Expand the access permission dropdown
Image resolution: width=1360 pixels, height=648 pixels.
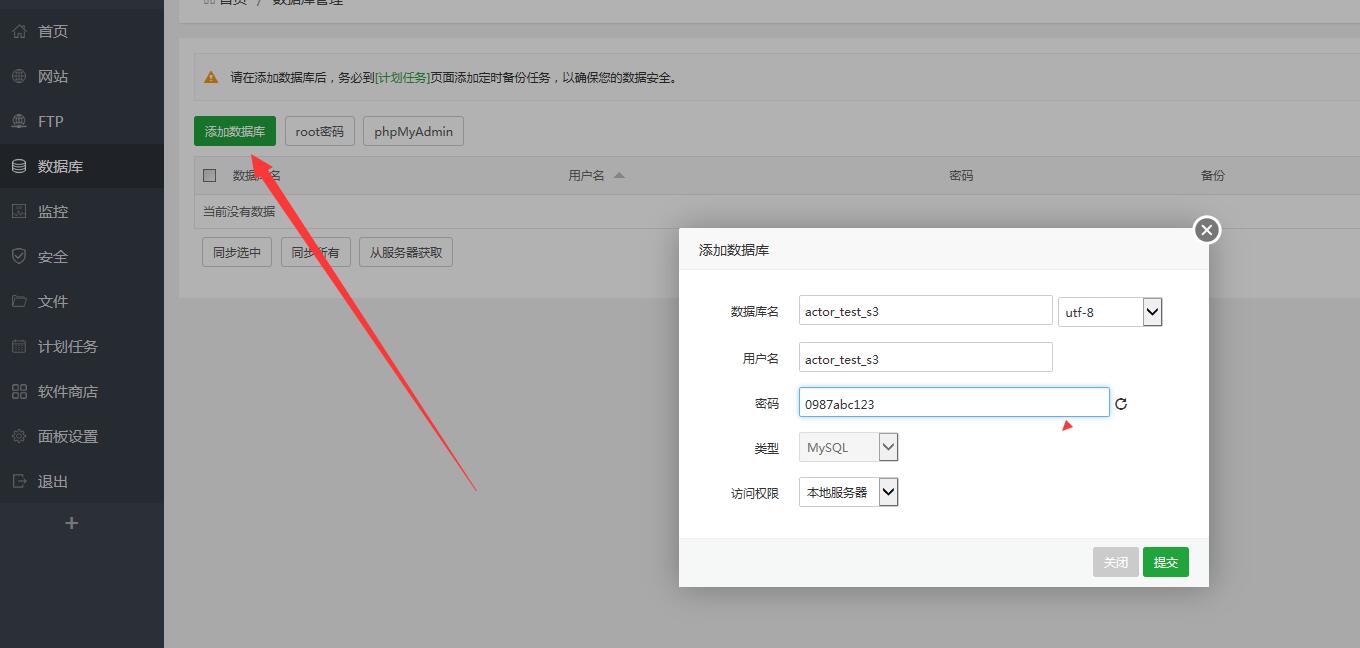[848, 492]
